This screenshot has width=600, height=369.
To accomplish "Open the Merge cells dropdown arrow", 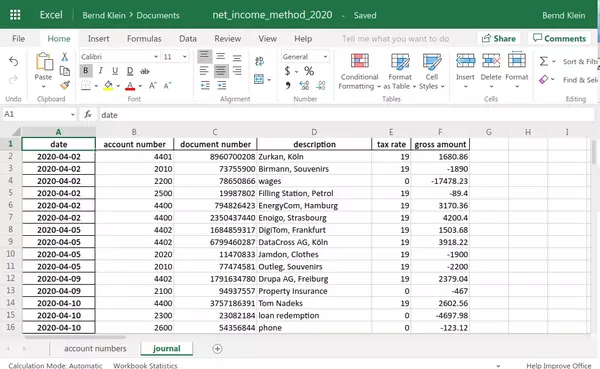I will coord(269,80).
